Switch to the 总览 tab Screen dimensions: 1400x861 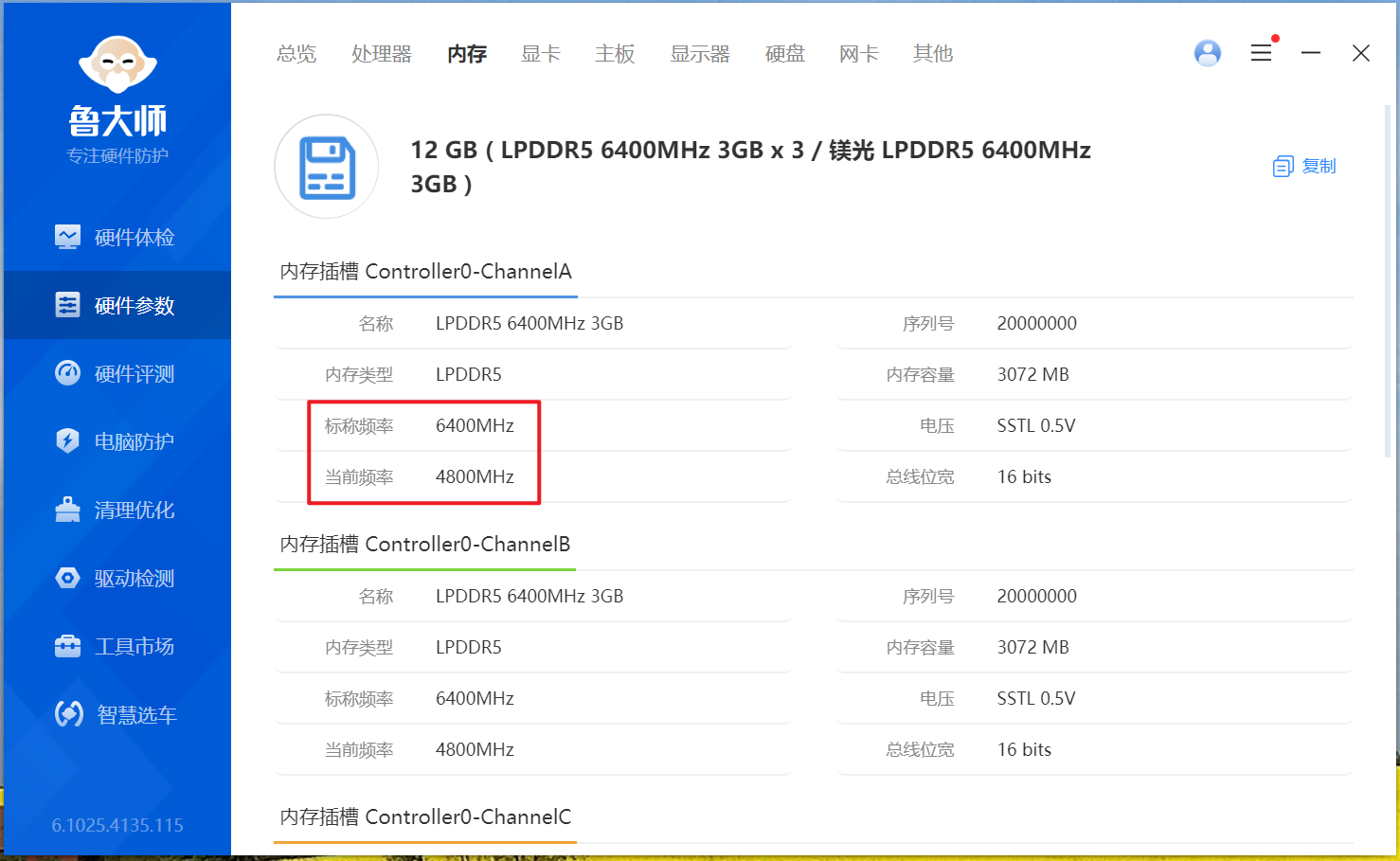(296, 54)
